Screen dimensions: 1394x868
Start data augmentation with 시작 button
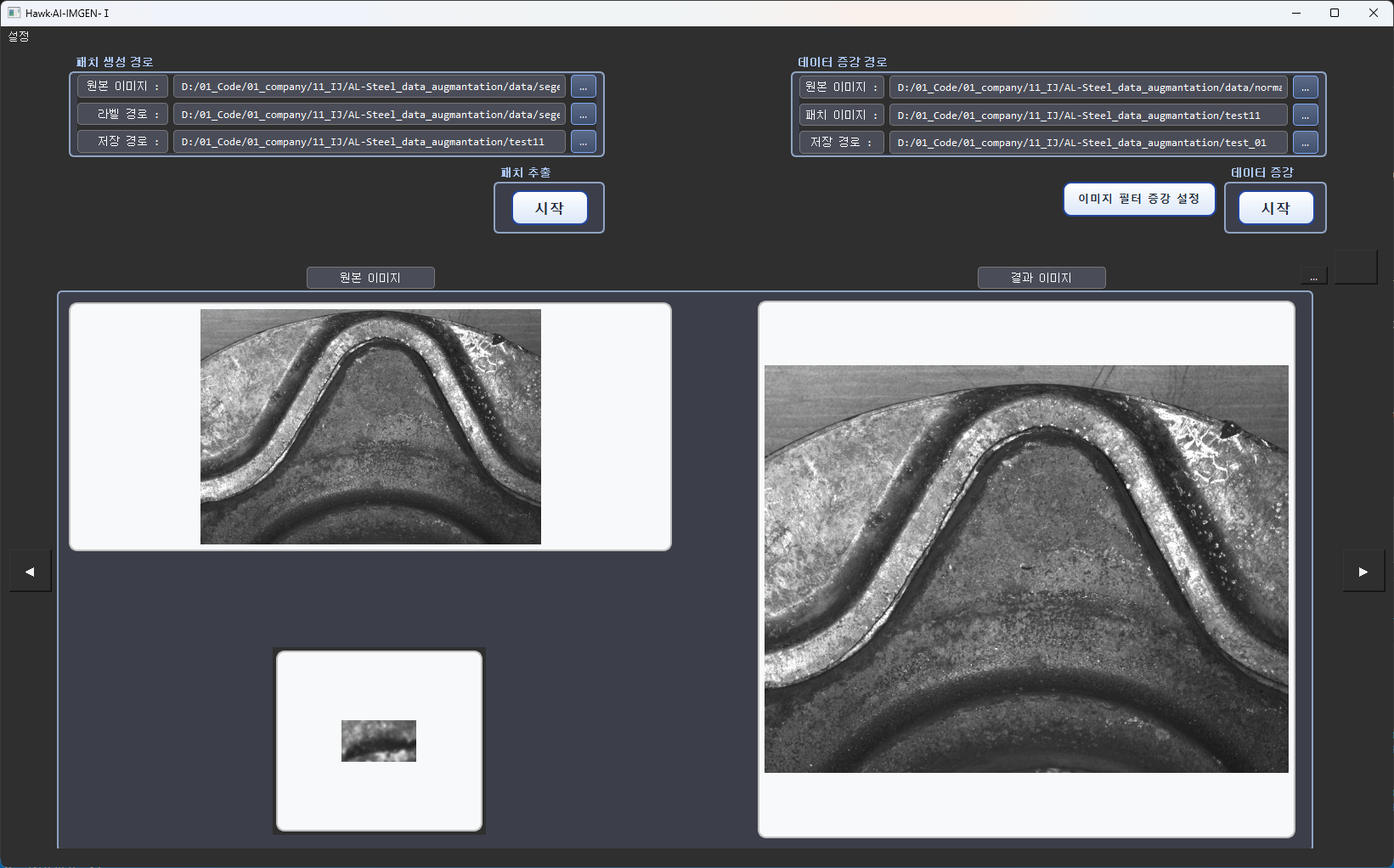coord(1275,208)
